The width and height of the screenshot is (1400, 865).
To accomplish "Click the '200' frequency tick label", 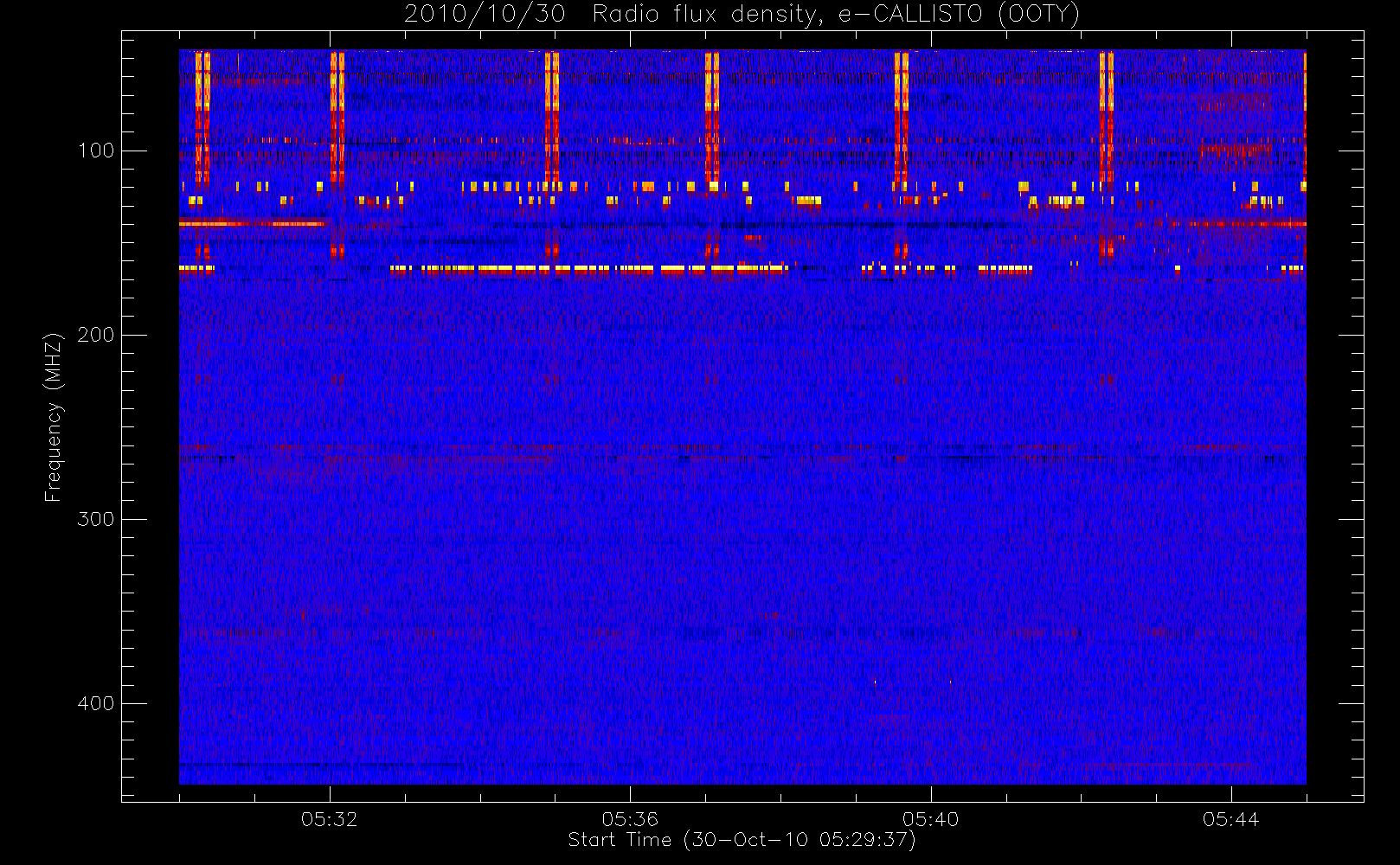I will point(96,335).
